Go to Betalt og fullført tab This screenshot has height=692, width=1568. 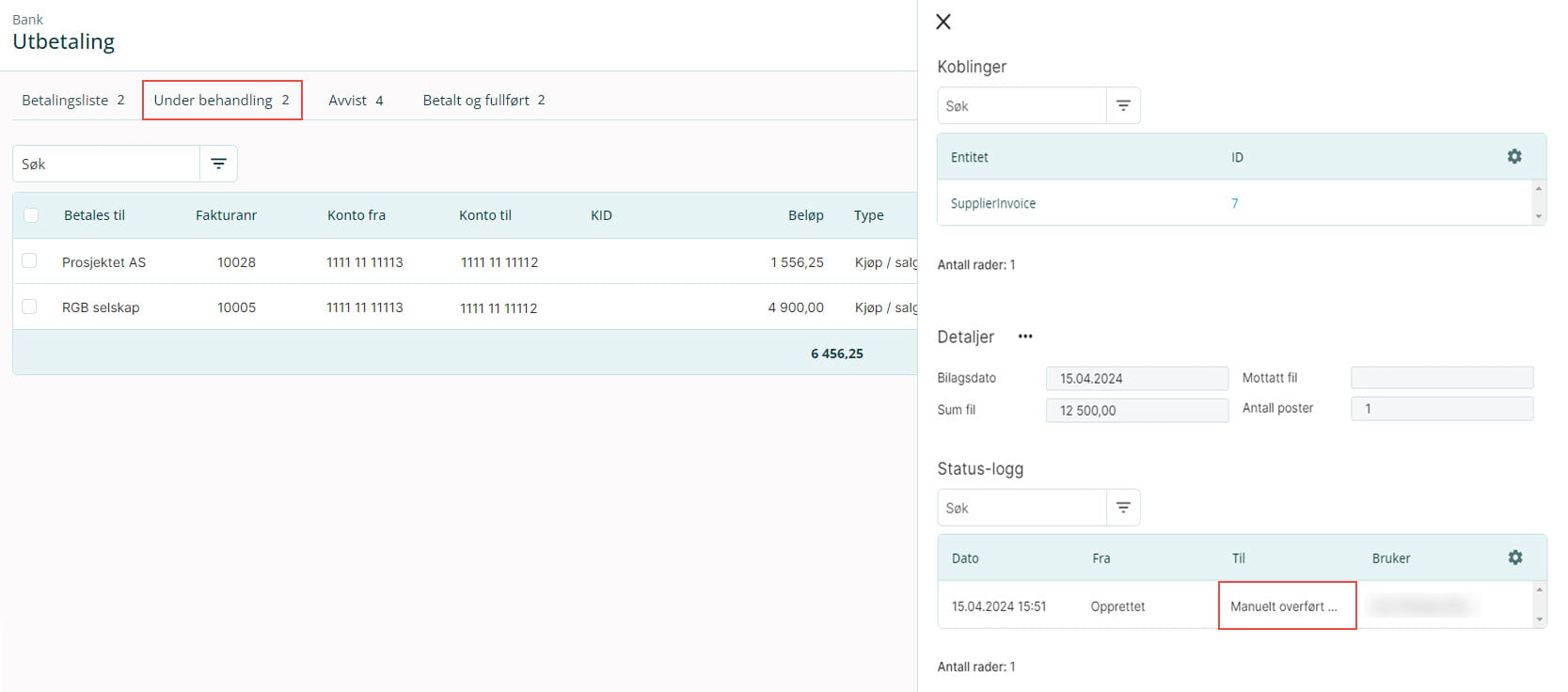[x=483, y=101]
